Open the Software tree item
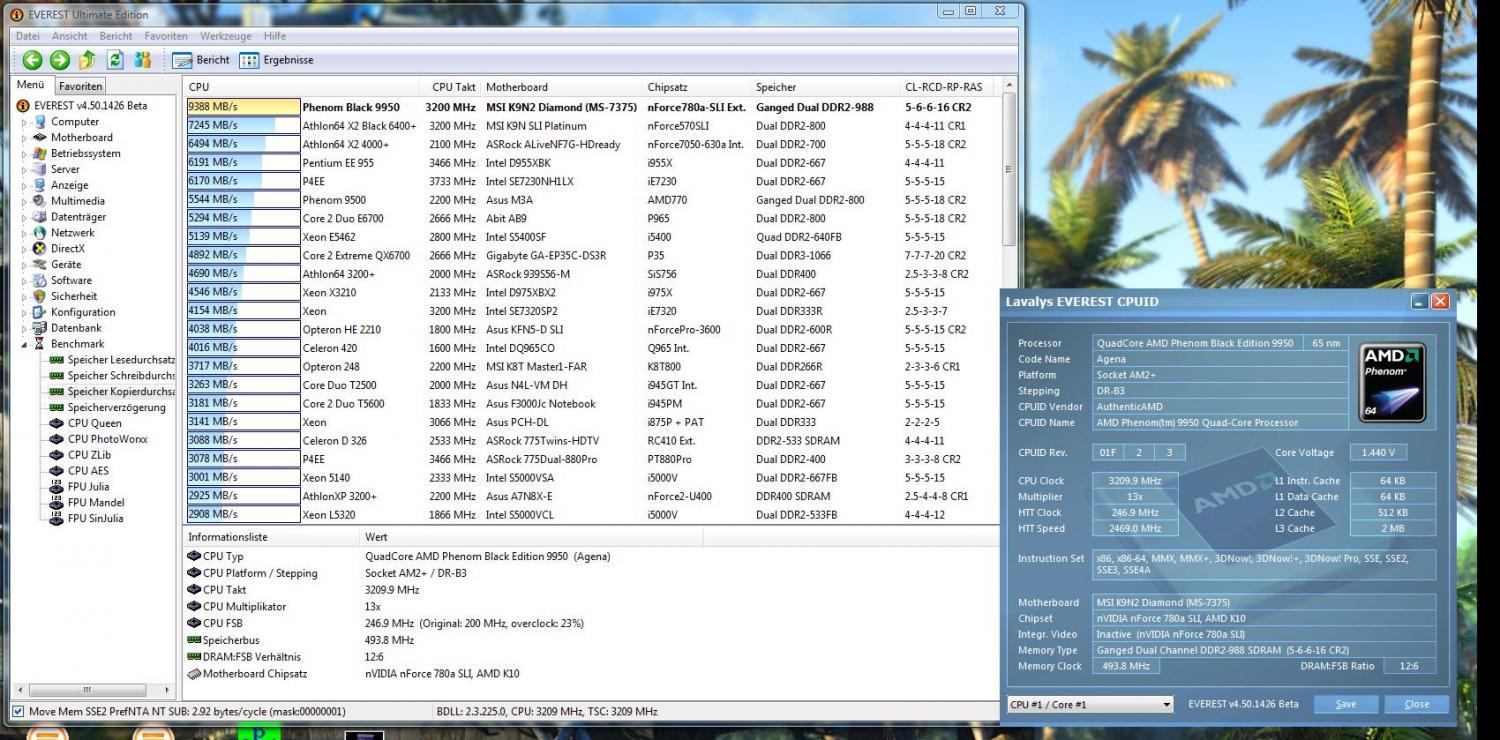Screen dimensions: 1500x740 click(x=71, y=280)
